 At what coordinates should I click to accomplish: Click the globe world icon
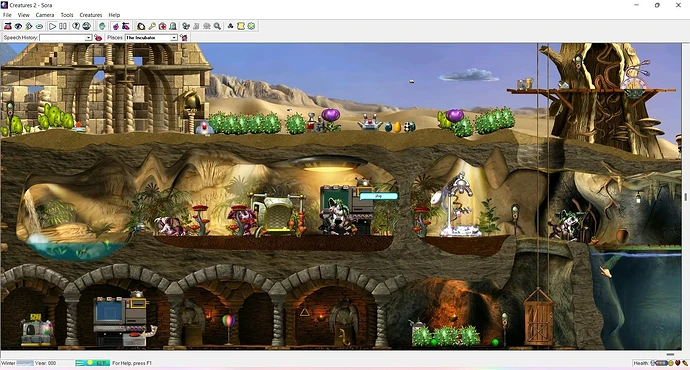coord(87,26)
